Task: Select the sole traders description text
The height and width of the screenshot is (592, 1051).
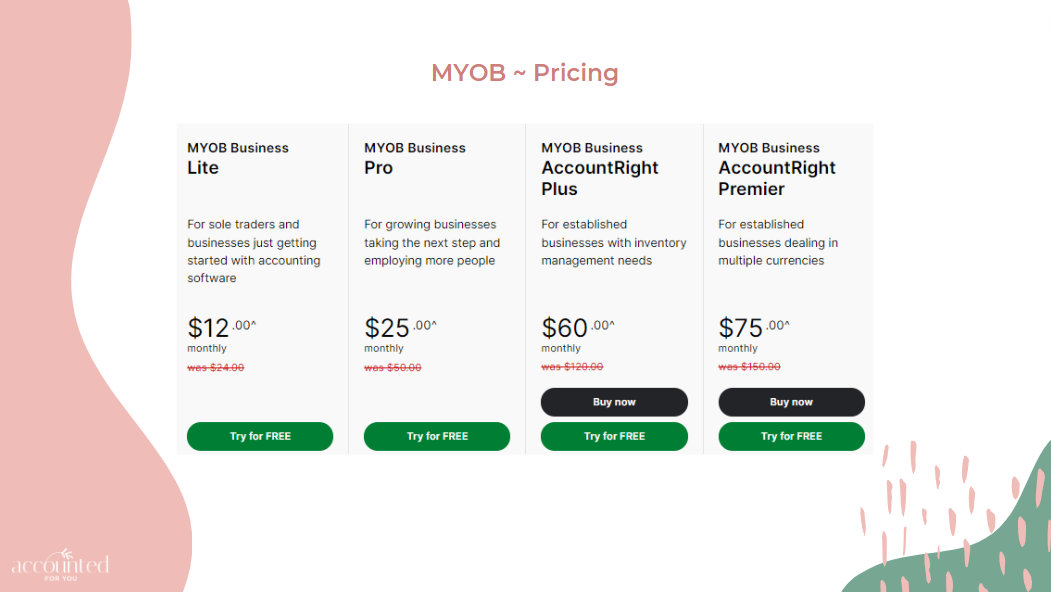Action: [x=254, y=251]
